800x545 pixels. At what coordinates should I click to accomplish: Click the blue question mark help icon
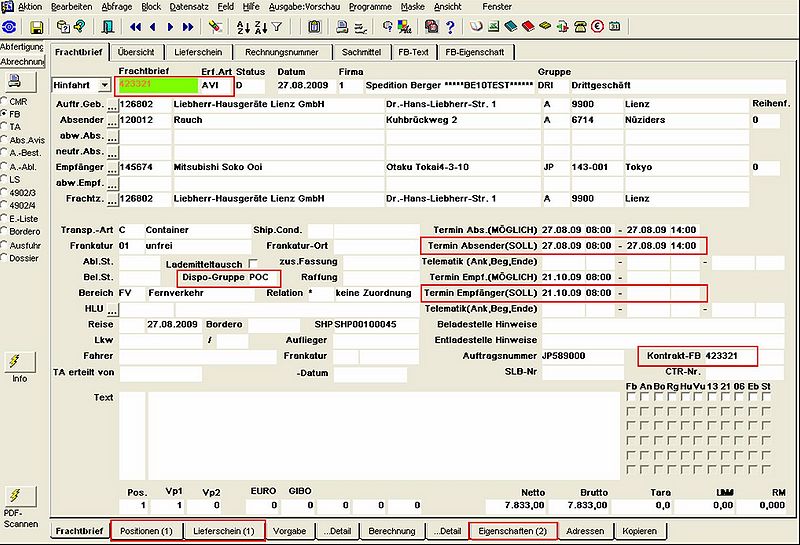pos(450,27)
